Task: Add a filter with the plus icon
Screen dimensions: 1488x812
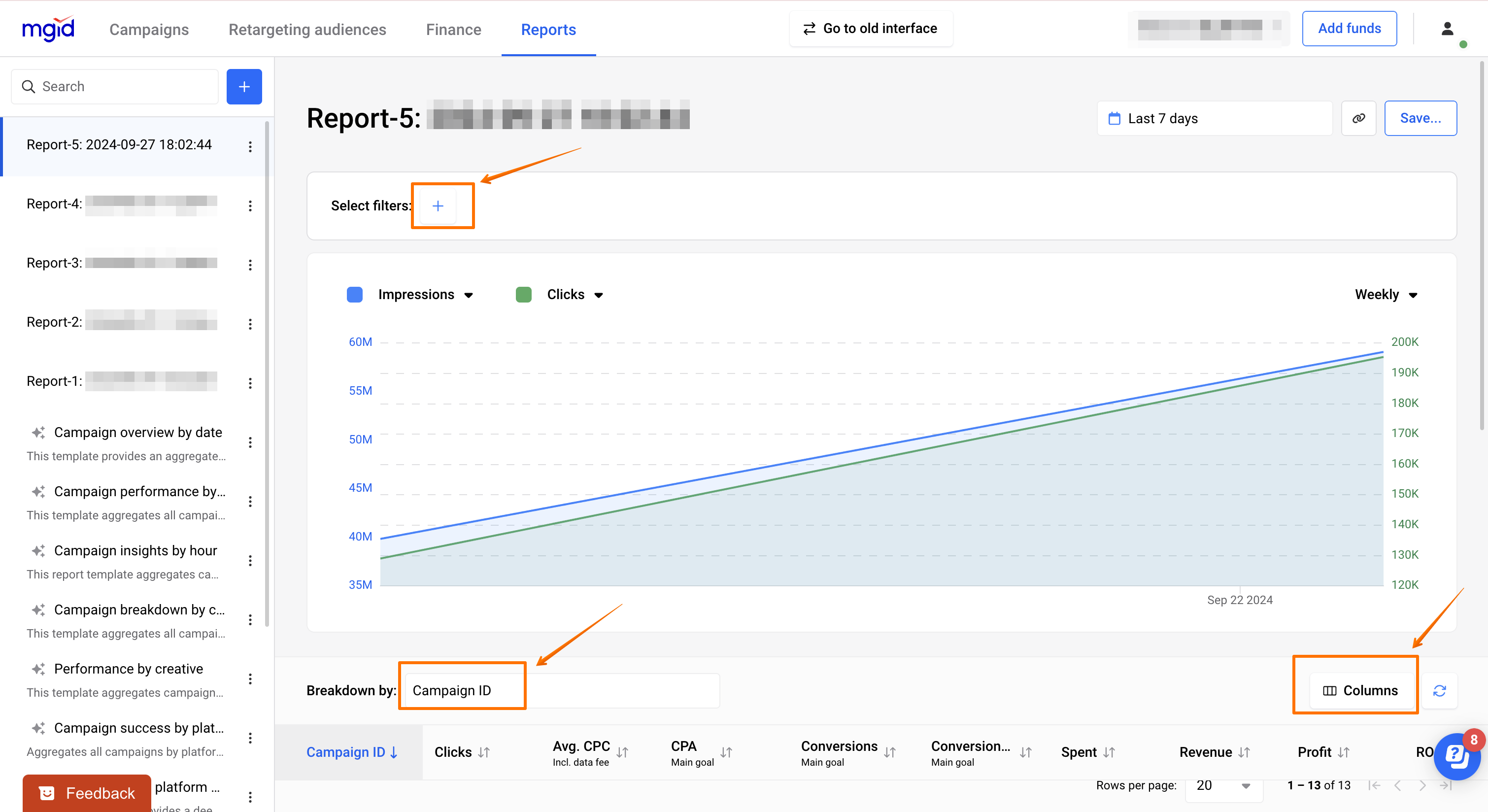Action: click(437, 206)
